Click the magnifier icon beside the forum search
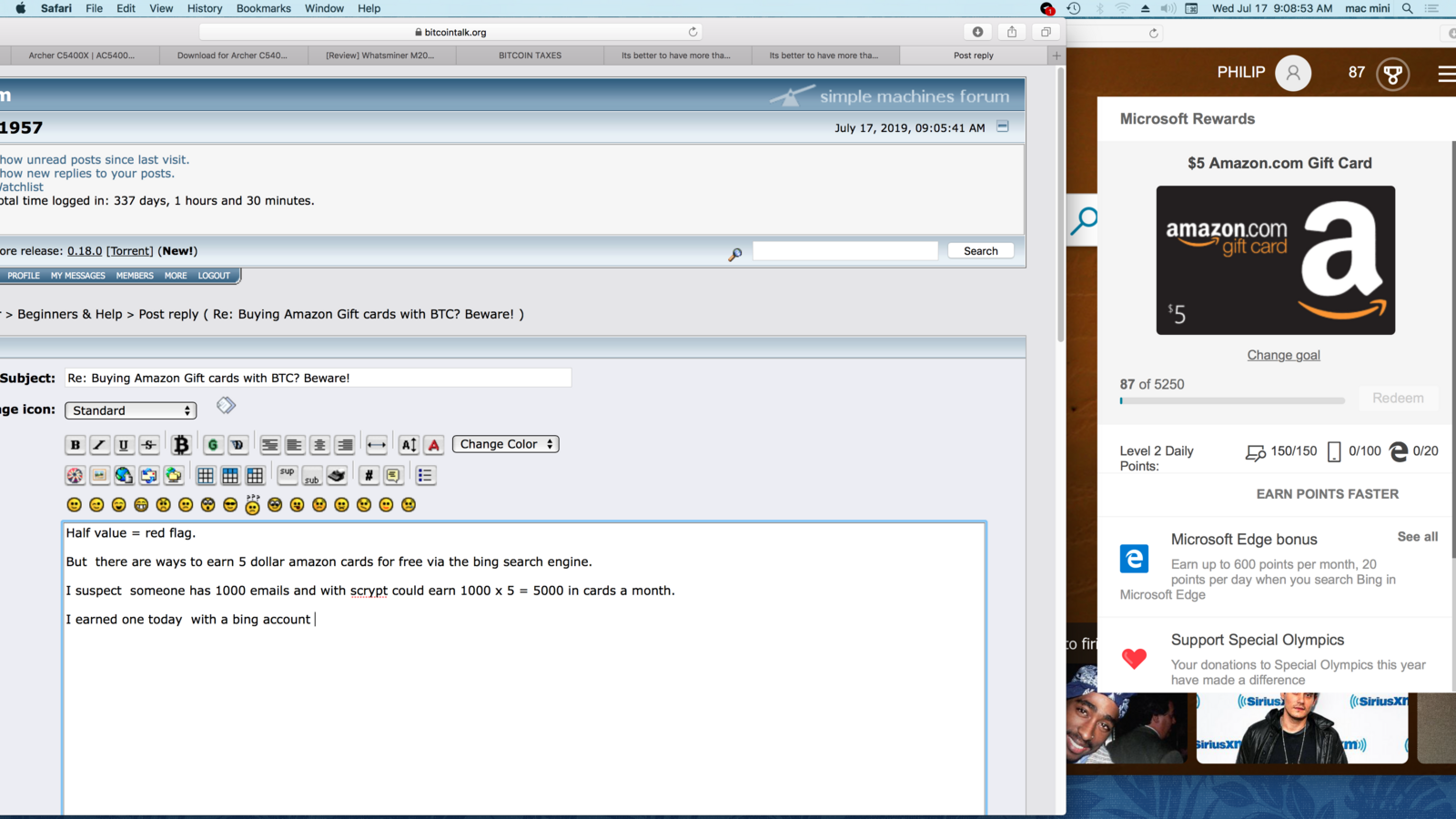The height and width of the screenshot is (819, 1456). point(735,254)
